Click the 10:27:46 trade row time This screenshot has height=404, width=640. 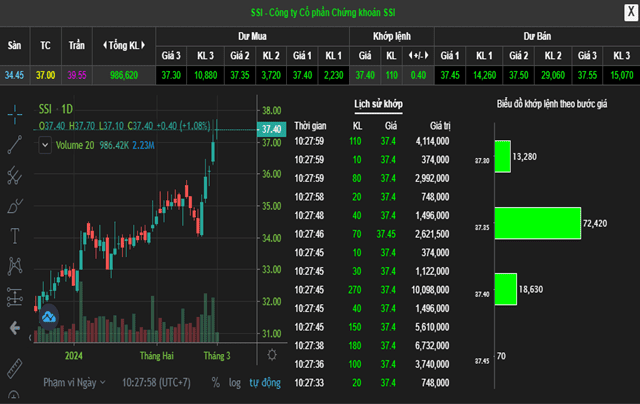point(309,234)
